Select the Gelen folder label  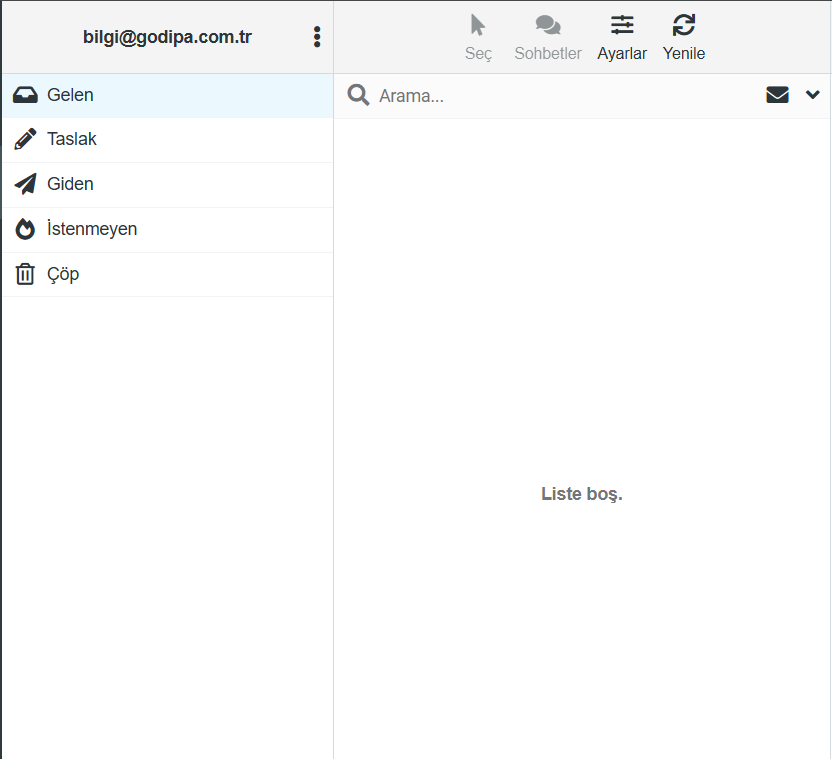70,95
